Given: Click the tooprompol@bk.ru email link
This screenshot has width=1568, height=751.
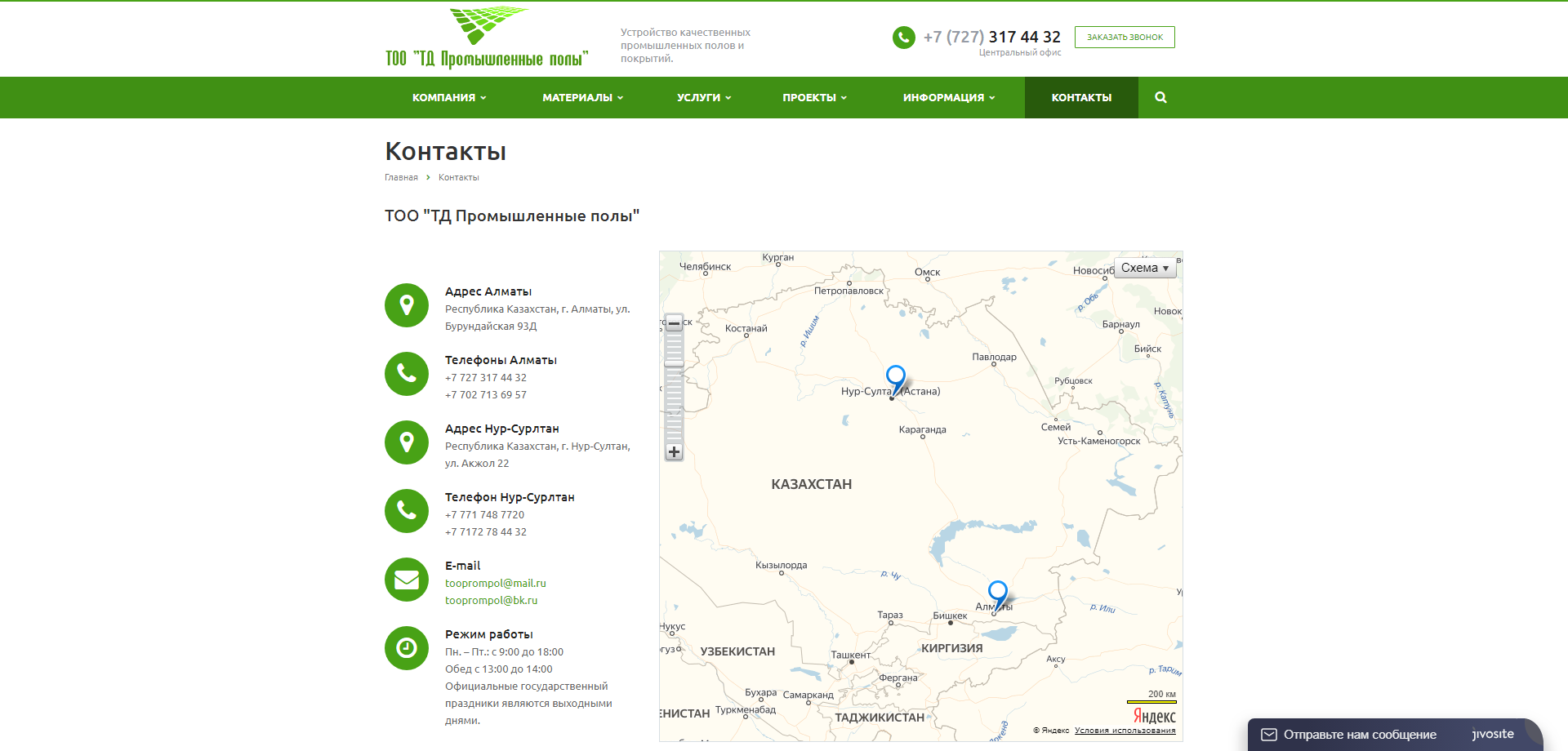Looking at the screenshot, I should [x=491, y=600].
